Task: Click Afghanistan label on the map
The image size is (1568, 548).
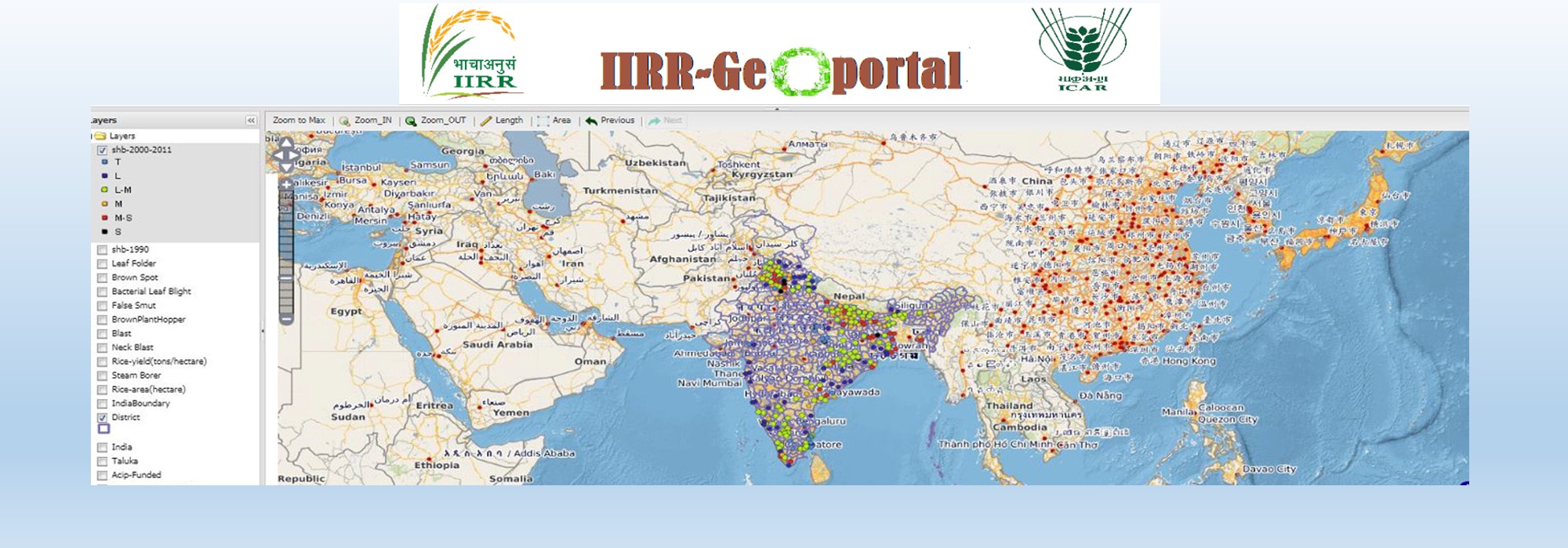Action: [683, 259]
